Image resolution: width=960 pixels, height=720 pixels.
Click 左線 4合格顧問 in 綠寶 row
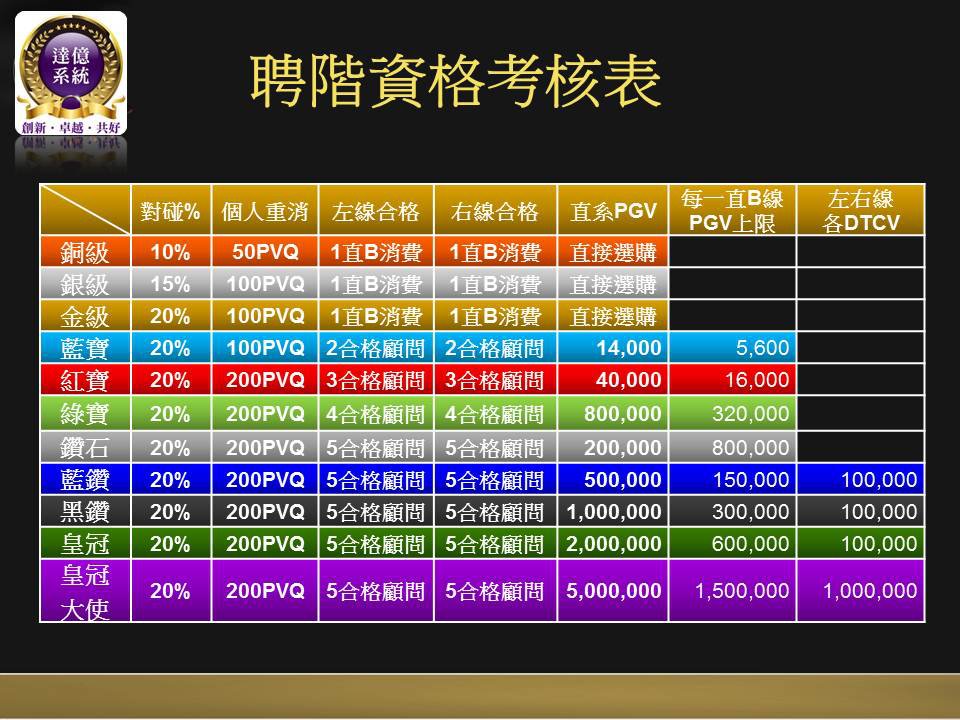tap(375, 414)
